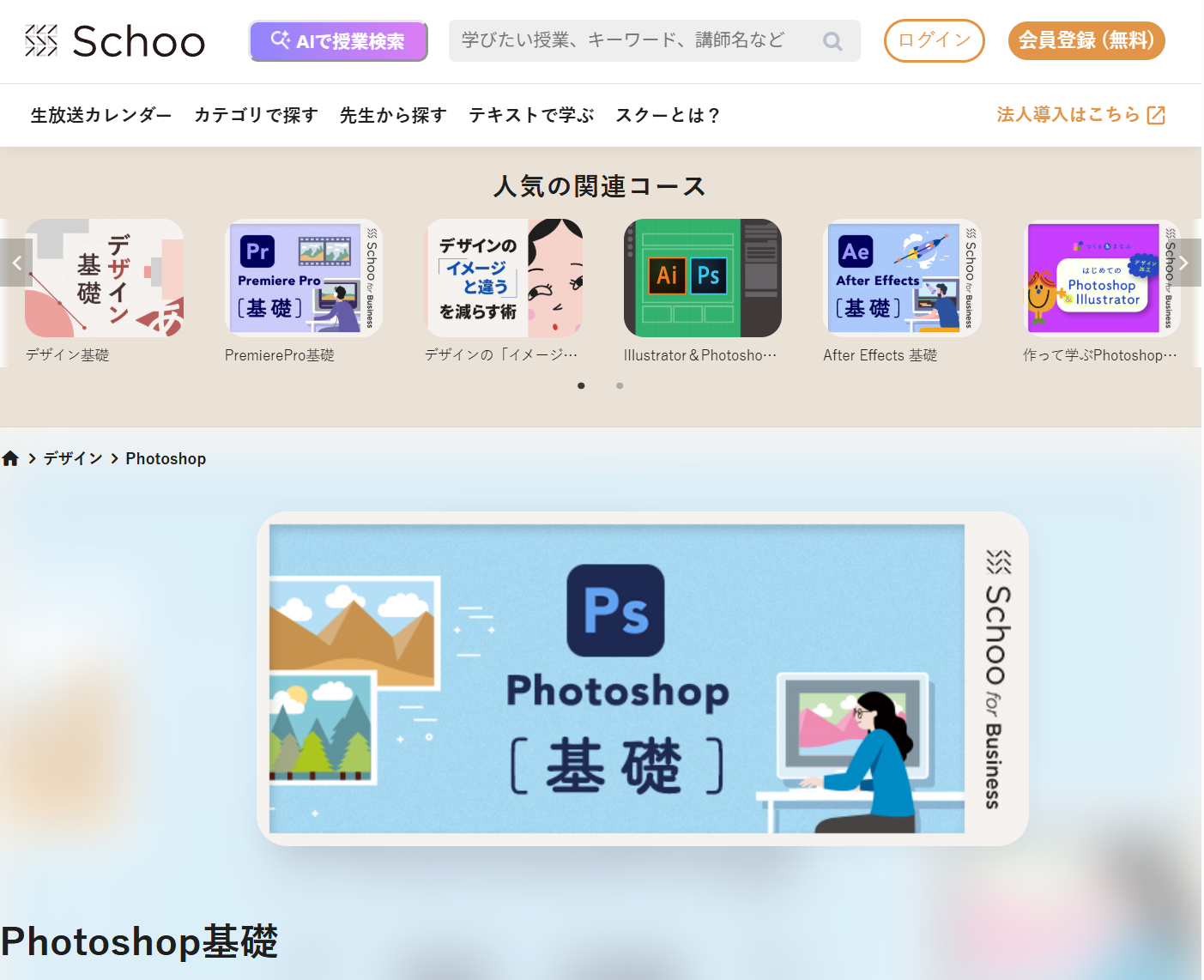Click the 作って学ぶPhotoshop… course title text
The image size is (1204, 980).
[1100, 355]
